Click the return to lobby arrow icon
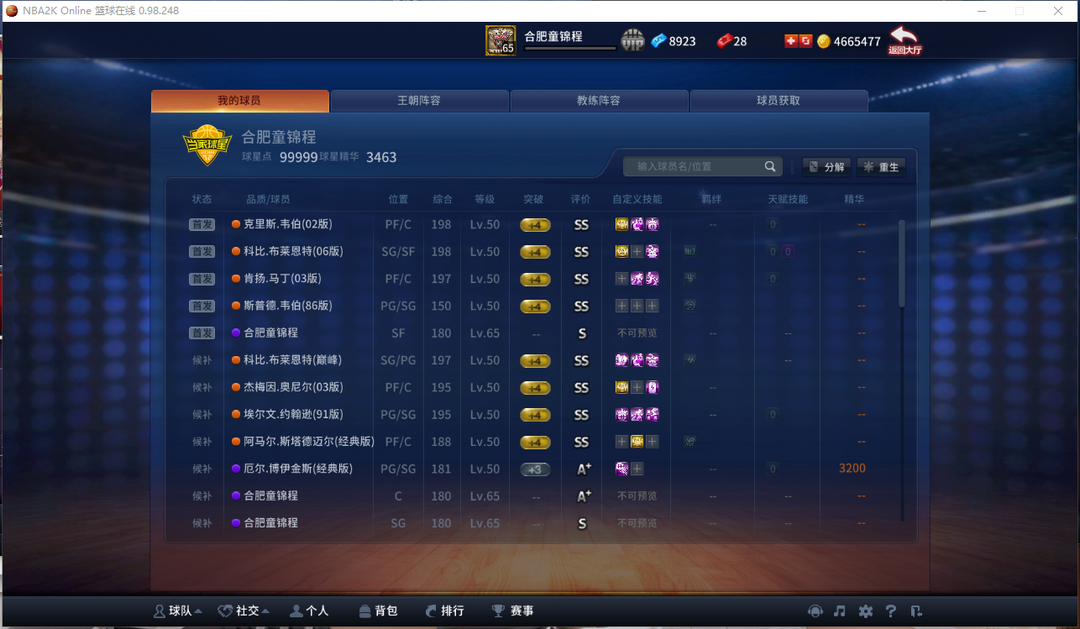Screen dimensions: 1080x629 click(904, 40)
